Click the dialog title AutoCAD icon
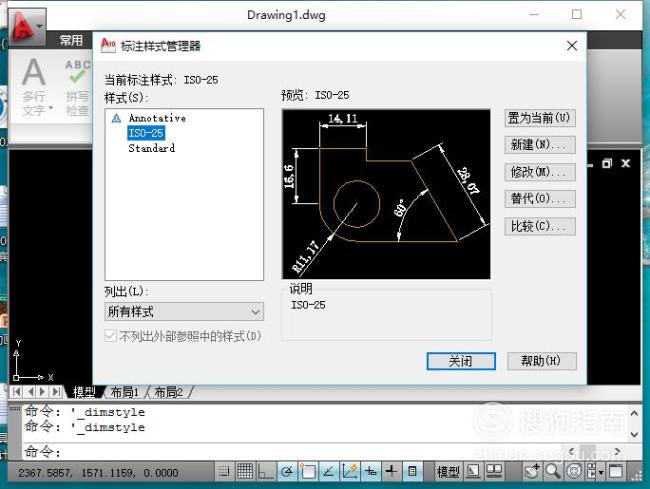Viewport: 650px width, 489px height. click(x=108, y=45)
